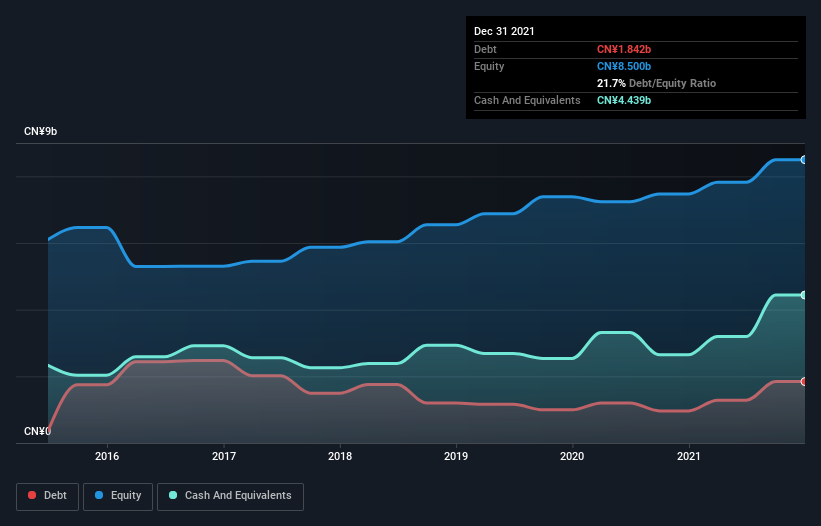Click the CN¥4.439b cash value
Image resolution: width=821 pixels, height=526 pixels.
point(624,100)
